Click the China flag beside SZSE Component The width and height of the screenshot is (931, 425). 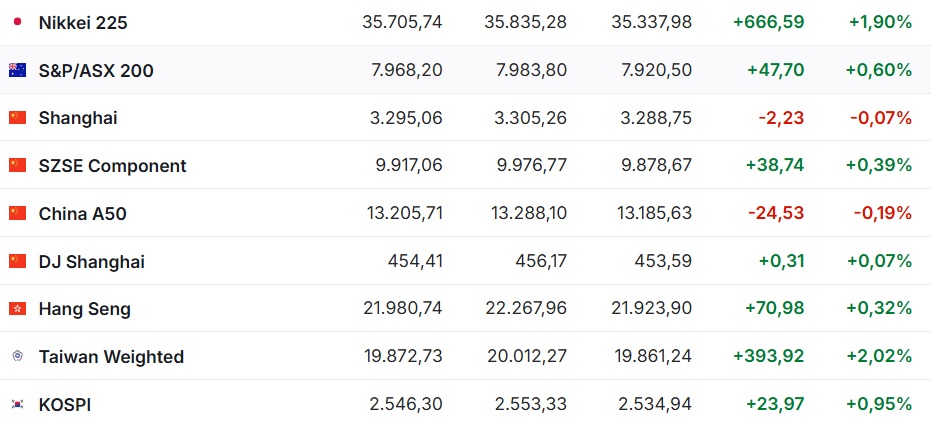(17, 165)
